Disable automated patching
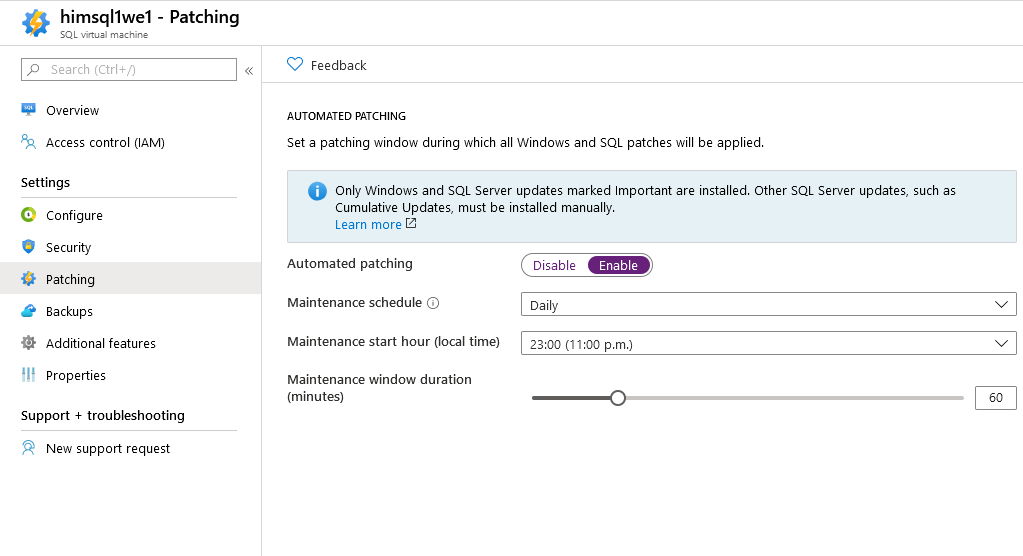Screen dimensions: 1023x556 click(554, 265)
